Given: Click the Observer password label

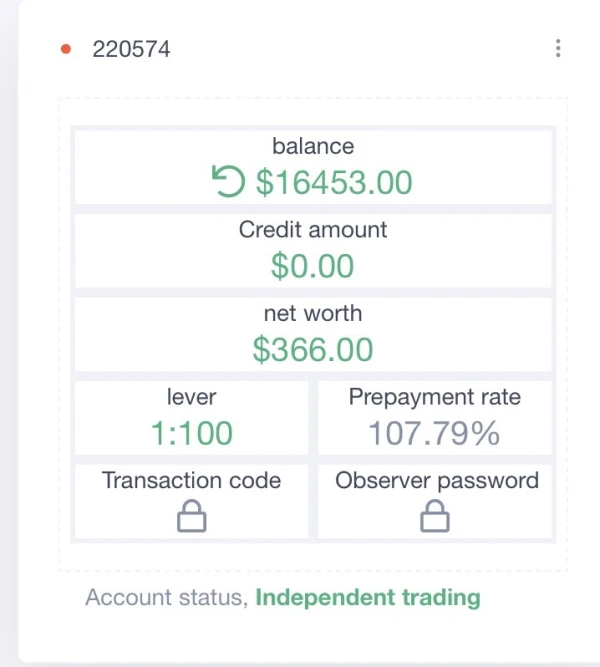Looking at the screenshot, I should tap(437, 480).
